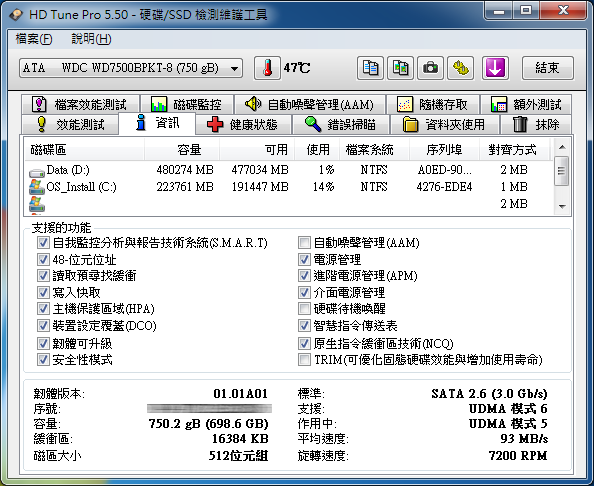594x486 pixels.
Task: Open the 檔案效能測試 tab
Action: tap(81, 104)
